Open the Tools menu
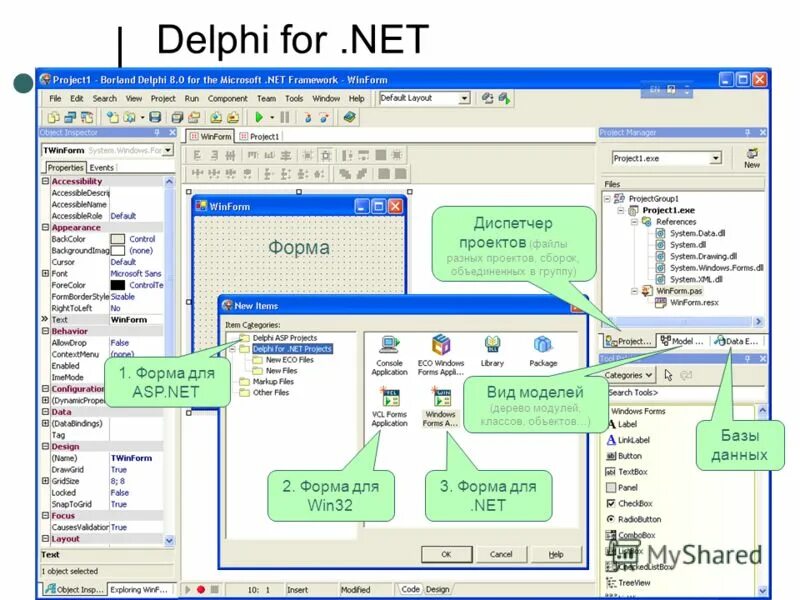Screen dimensions: 800x600 click(294, 98)
